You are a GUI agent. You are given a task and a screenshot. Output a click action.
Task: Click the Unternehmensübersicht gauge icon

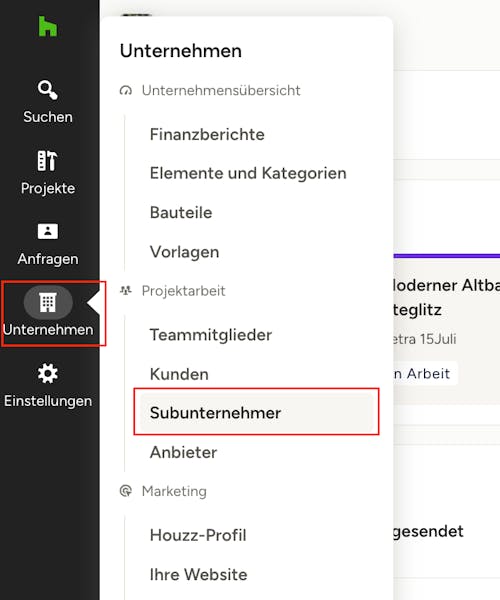click(126, 91)
